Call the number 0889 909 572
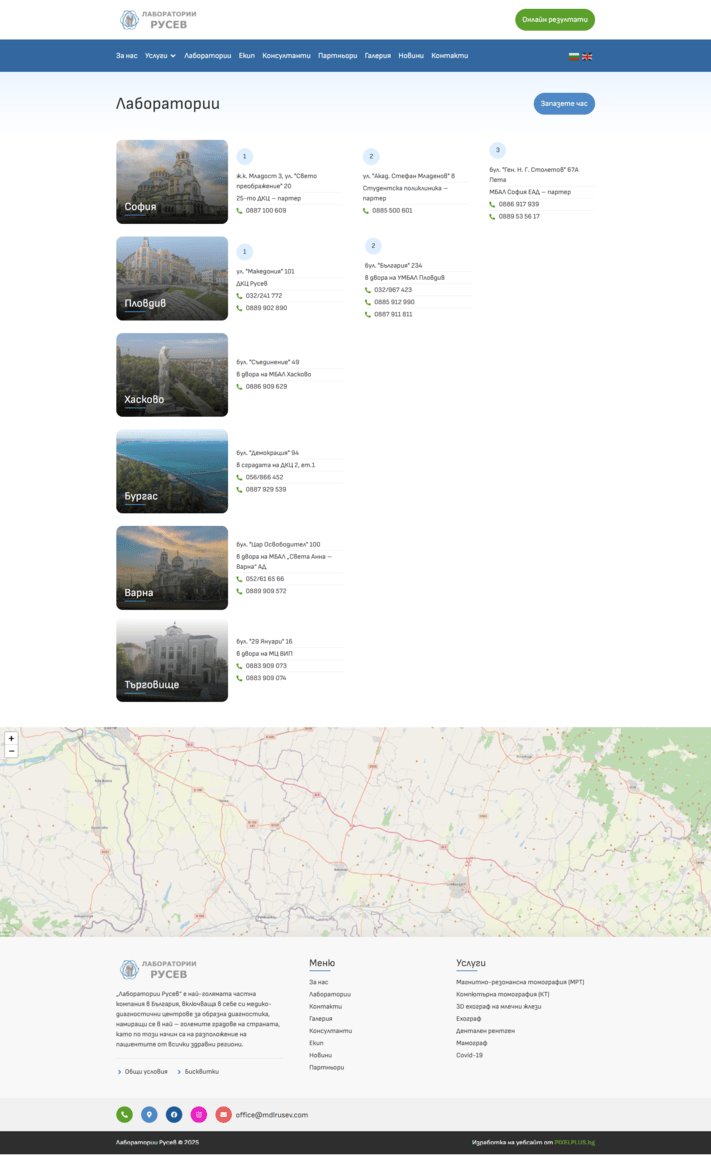Viewport: 711px width, 1156px height. (x=266, y=591)
